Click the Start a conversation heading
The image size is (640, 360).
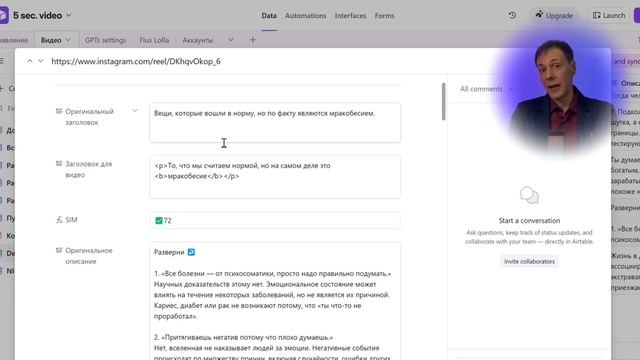[x=529, y=220]
